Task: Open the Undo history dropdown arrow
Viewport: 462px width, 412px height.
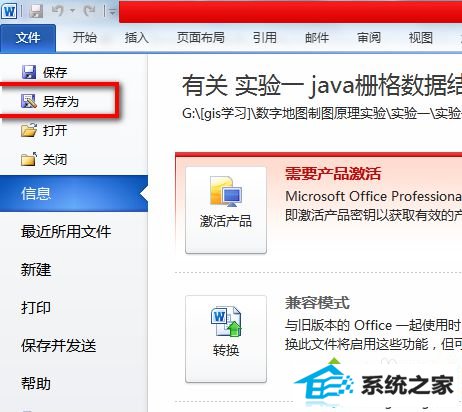Action: pos(72,12)
